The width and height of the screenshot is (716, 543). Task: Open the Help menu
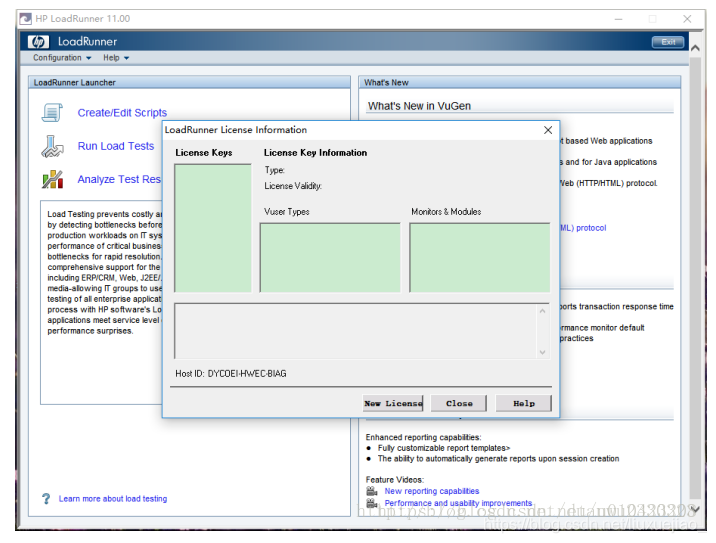(116, 58)
